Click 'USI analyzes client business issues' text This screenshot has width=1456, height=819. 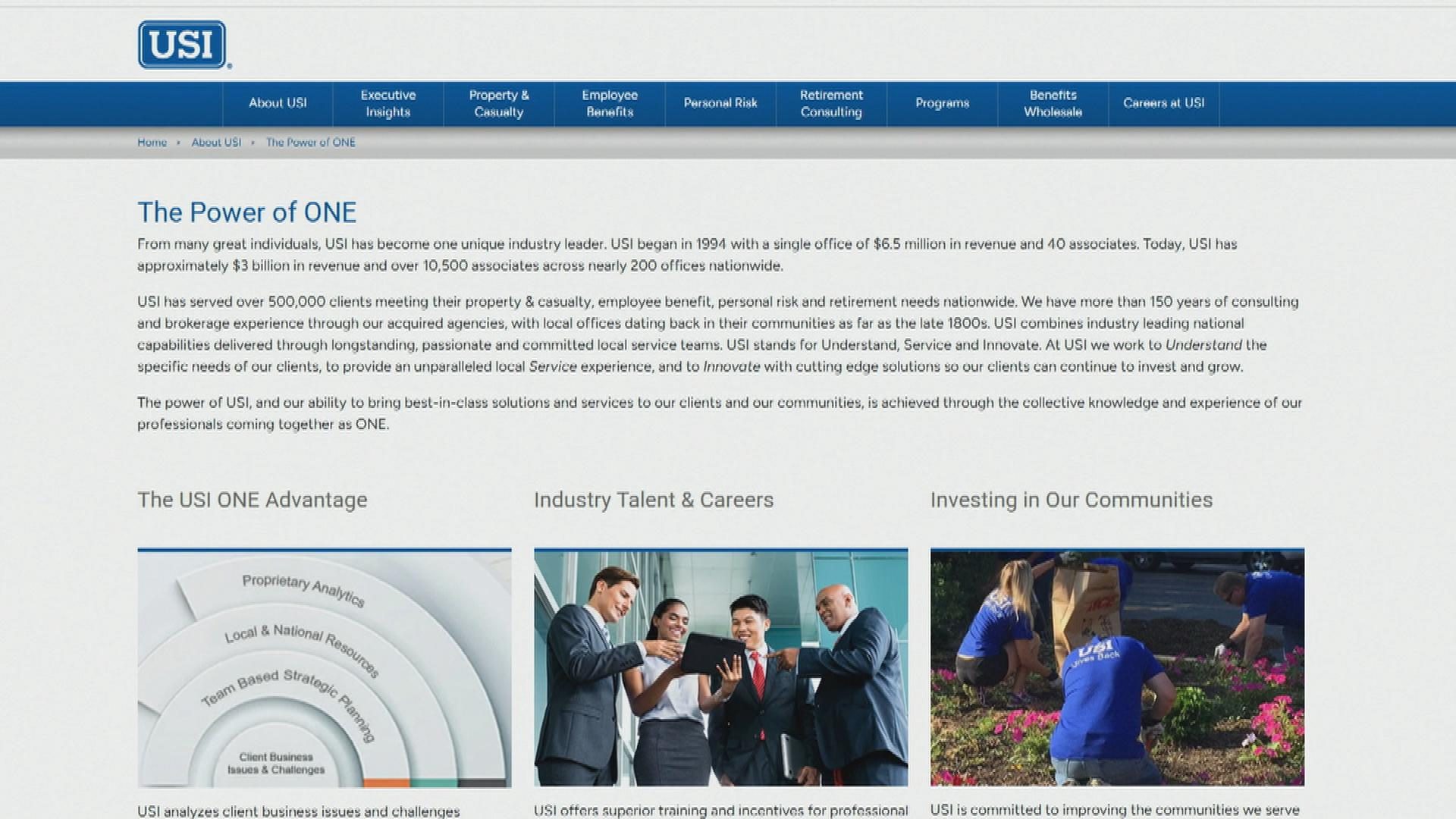click(x=298, y=811)
